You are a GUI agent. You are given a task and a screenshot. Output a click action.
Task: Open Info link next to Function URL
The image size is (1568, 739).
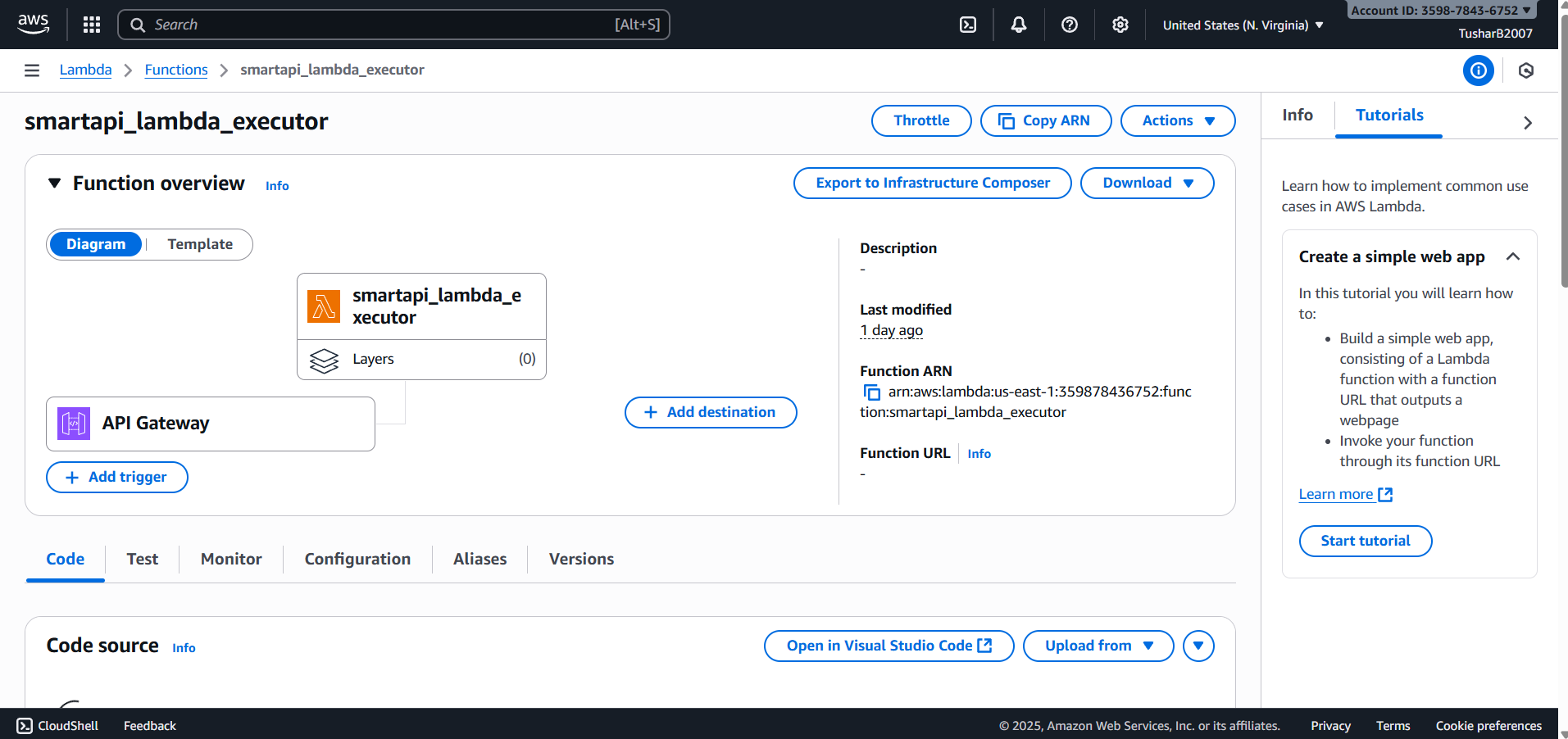(979, 454)
